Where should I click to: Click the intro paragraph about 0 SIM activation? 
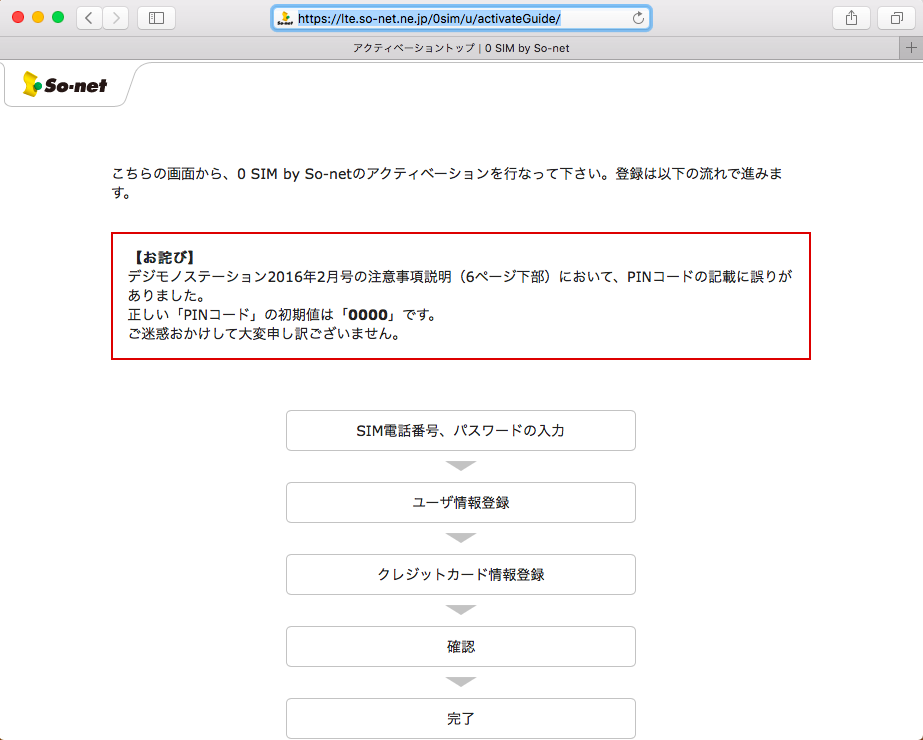tap(447, 183)
